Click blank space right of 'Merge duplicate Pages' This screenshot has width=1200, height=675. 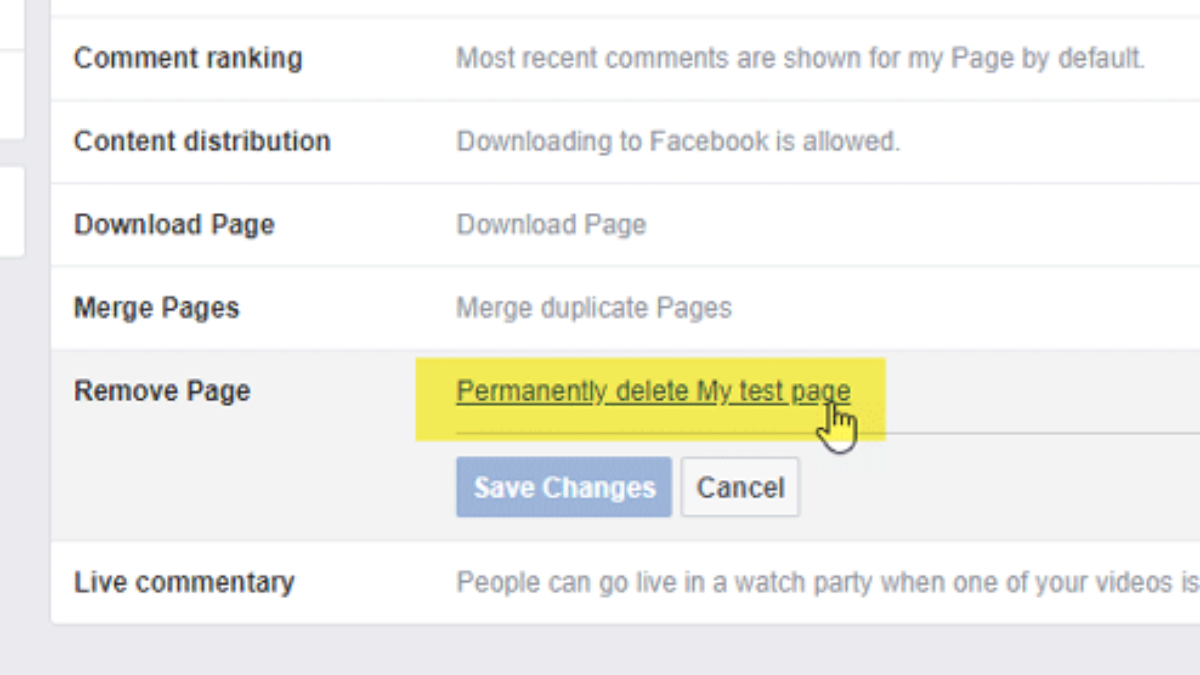coord(950,307)
